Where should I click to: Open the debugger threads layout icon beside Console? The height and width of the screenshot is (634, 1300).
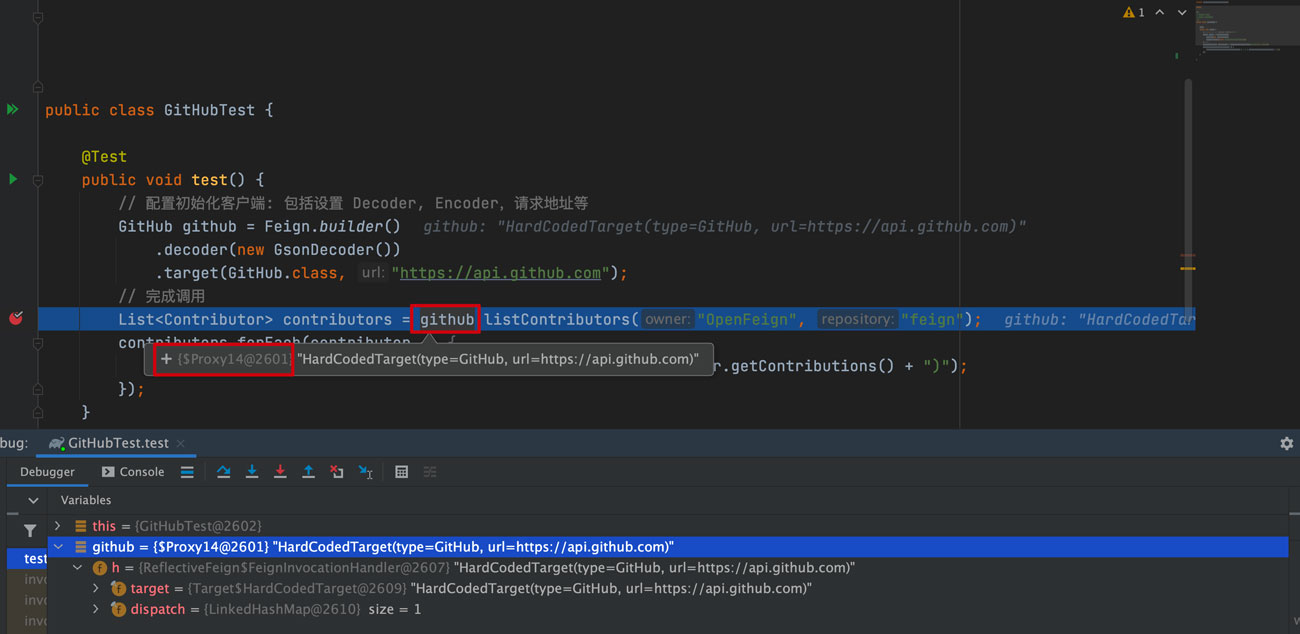(x=187, y=472)
